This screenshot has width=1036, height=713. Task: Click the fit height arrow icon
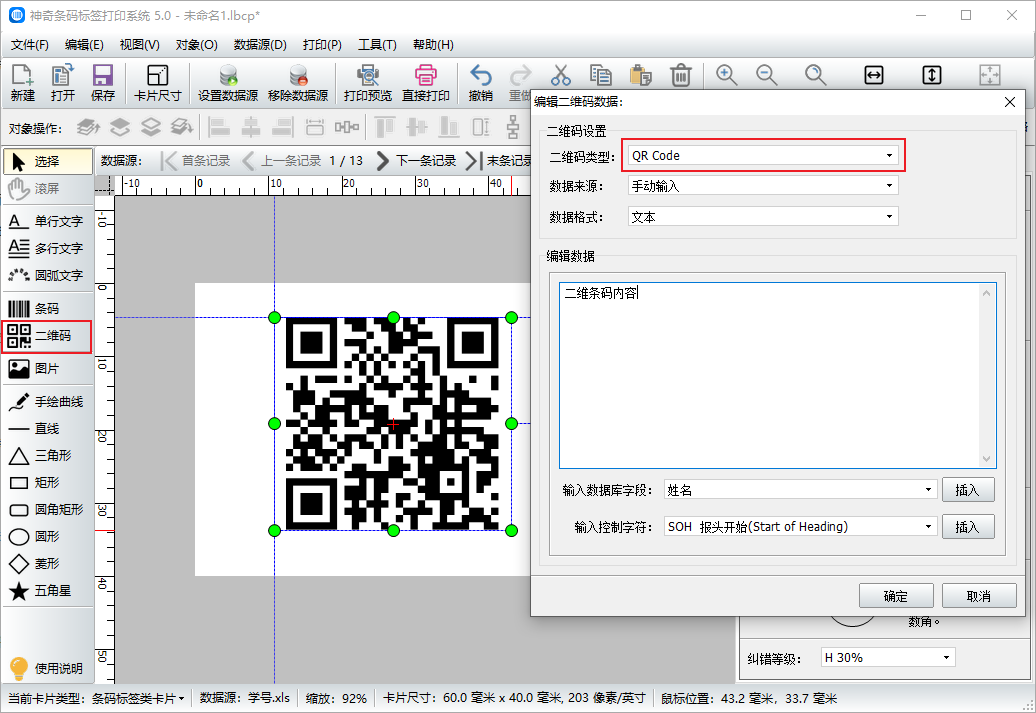(932, 75)
